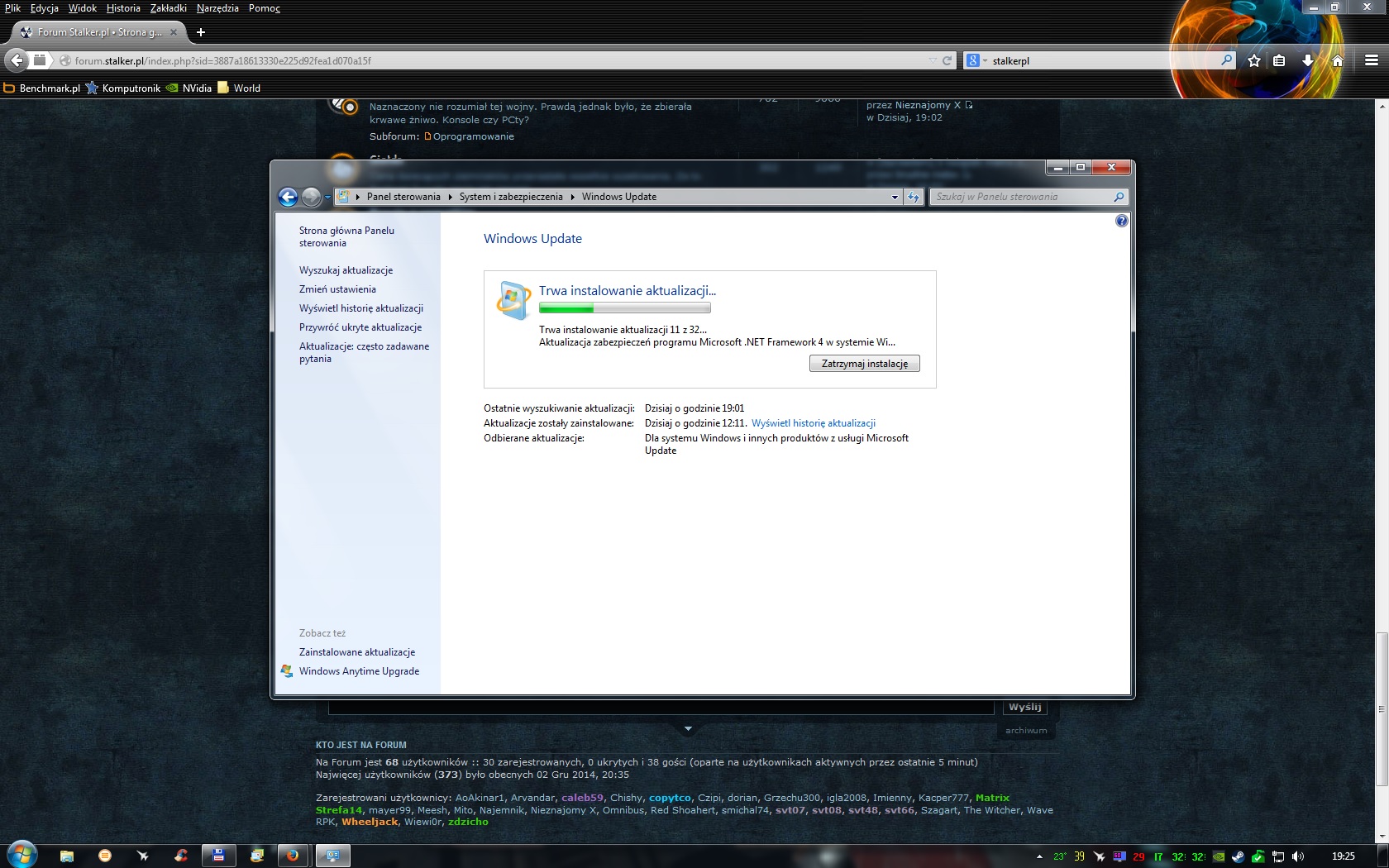The width and height of the screenshot is (1389, 868).
Task: Open a new Firefox tab with plus
Action: tap(201, 32)
